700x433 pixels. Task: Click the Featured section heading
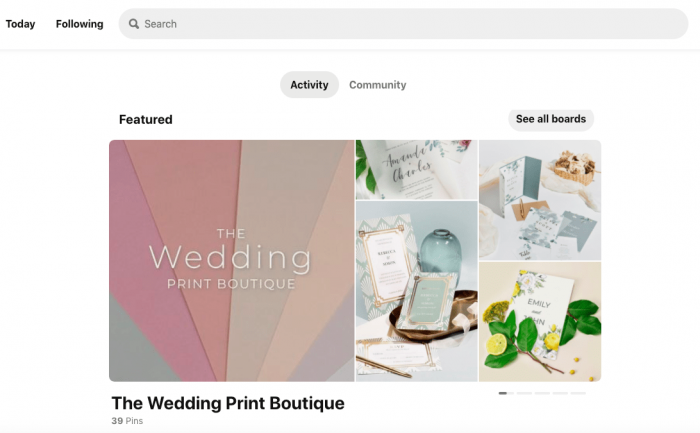pos(146,119)
